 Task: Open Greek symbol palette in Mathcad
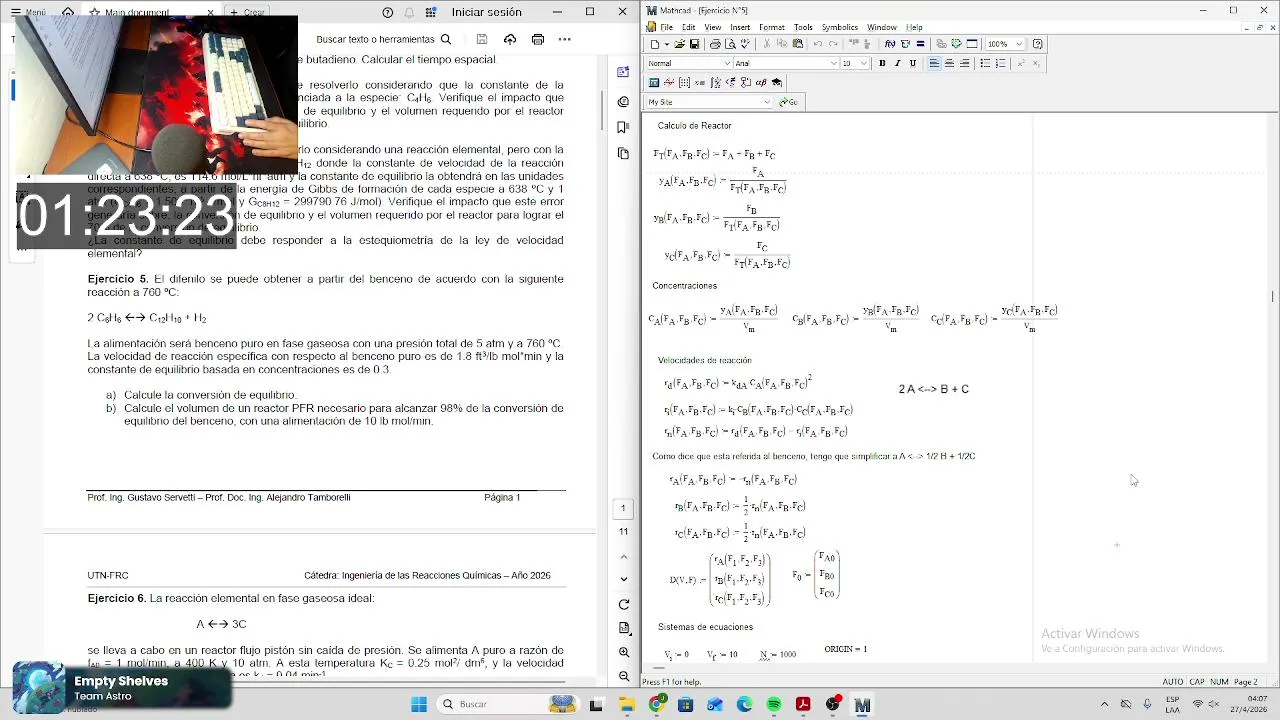761,82
